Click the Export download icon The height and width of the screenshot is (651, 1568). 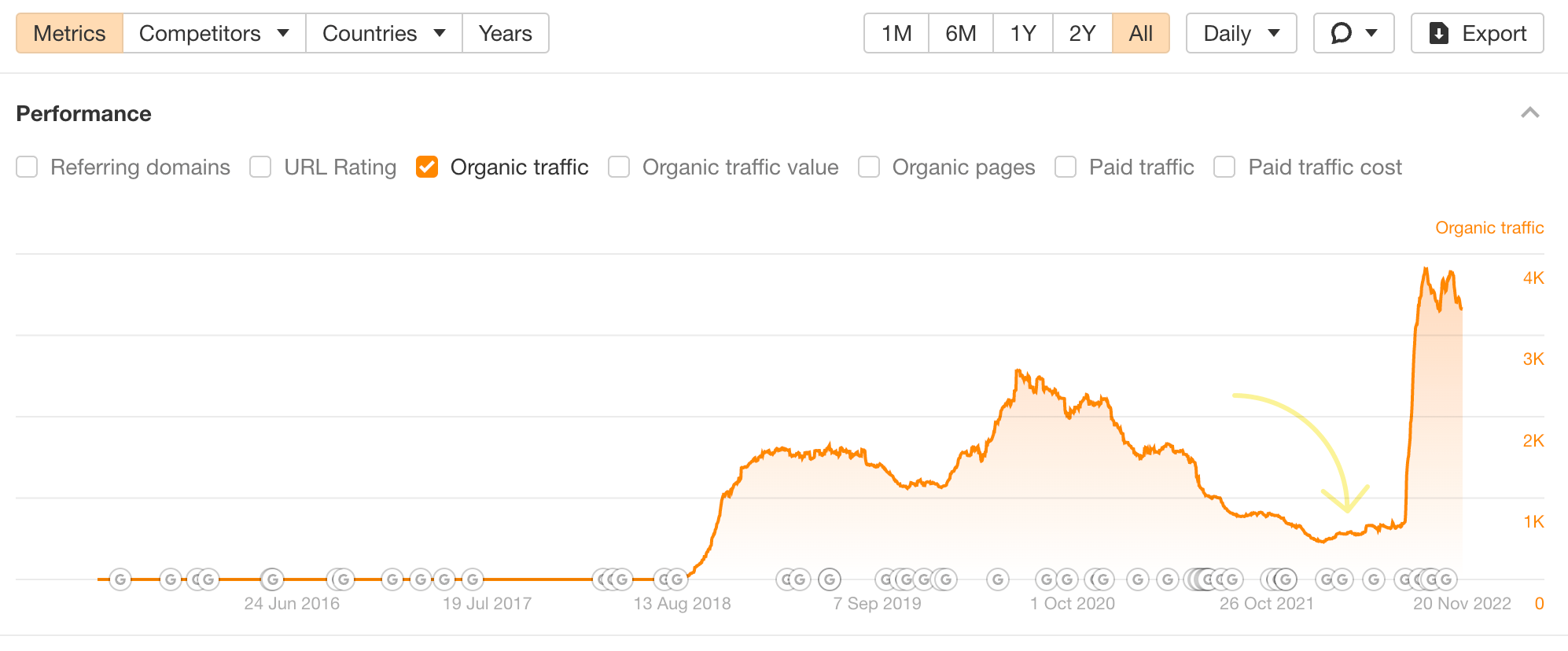[1438, 33]
